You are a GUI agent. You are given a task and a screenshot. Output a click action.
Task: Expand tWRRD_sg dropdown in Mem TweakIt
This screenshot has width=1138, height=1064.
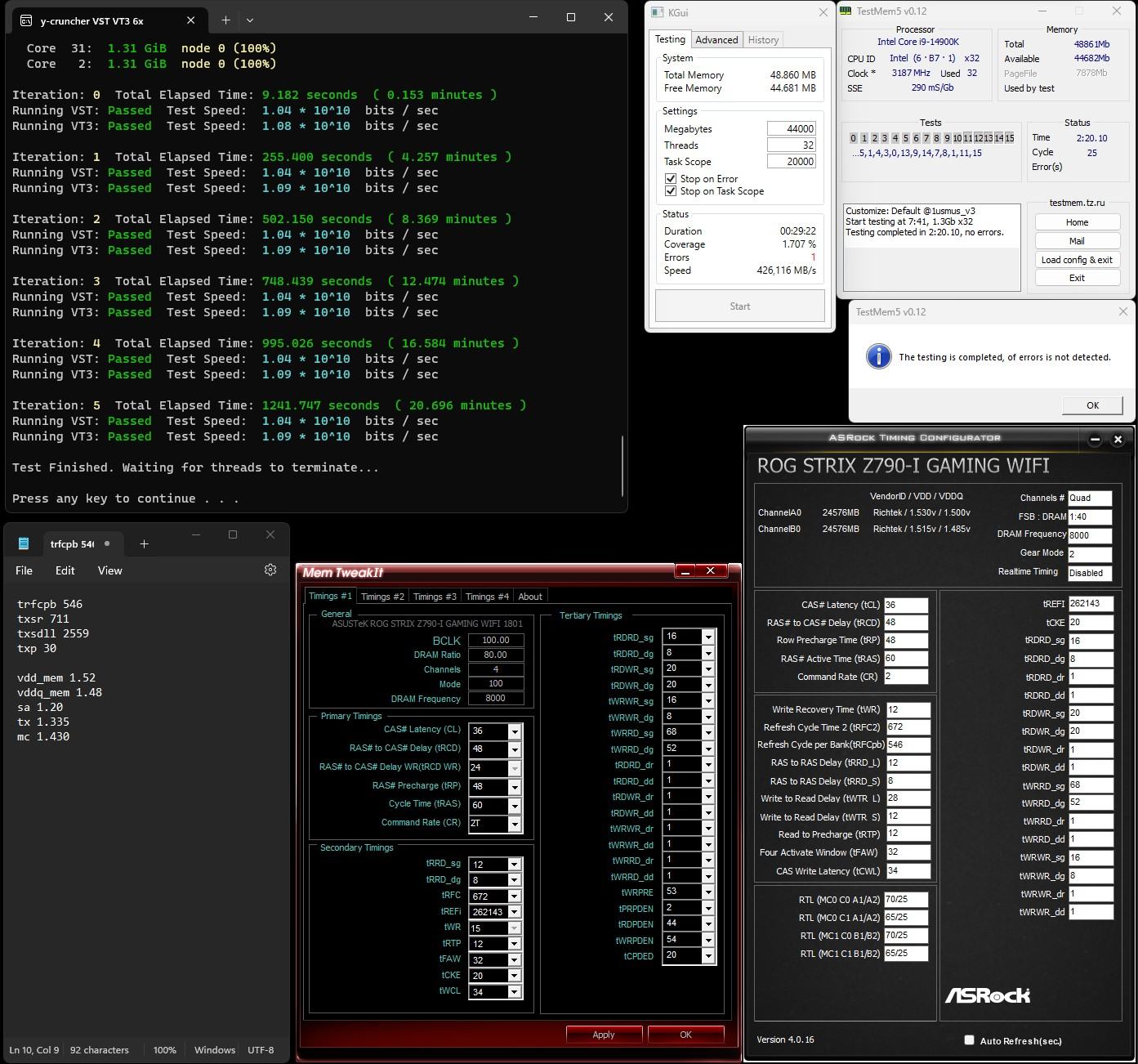[x=708, y=733]
